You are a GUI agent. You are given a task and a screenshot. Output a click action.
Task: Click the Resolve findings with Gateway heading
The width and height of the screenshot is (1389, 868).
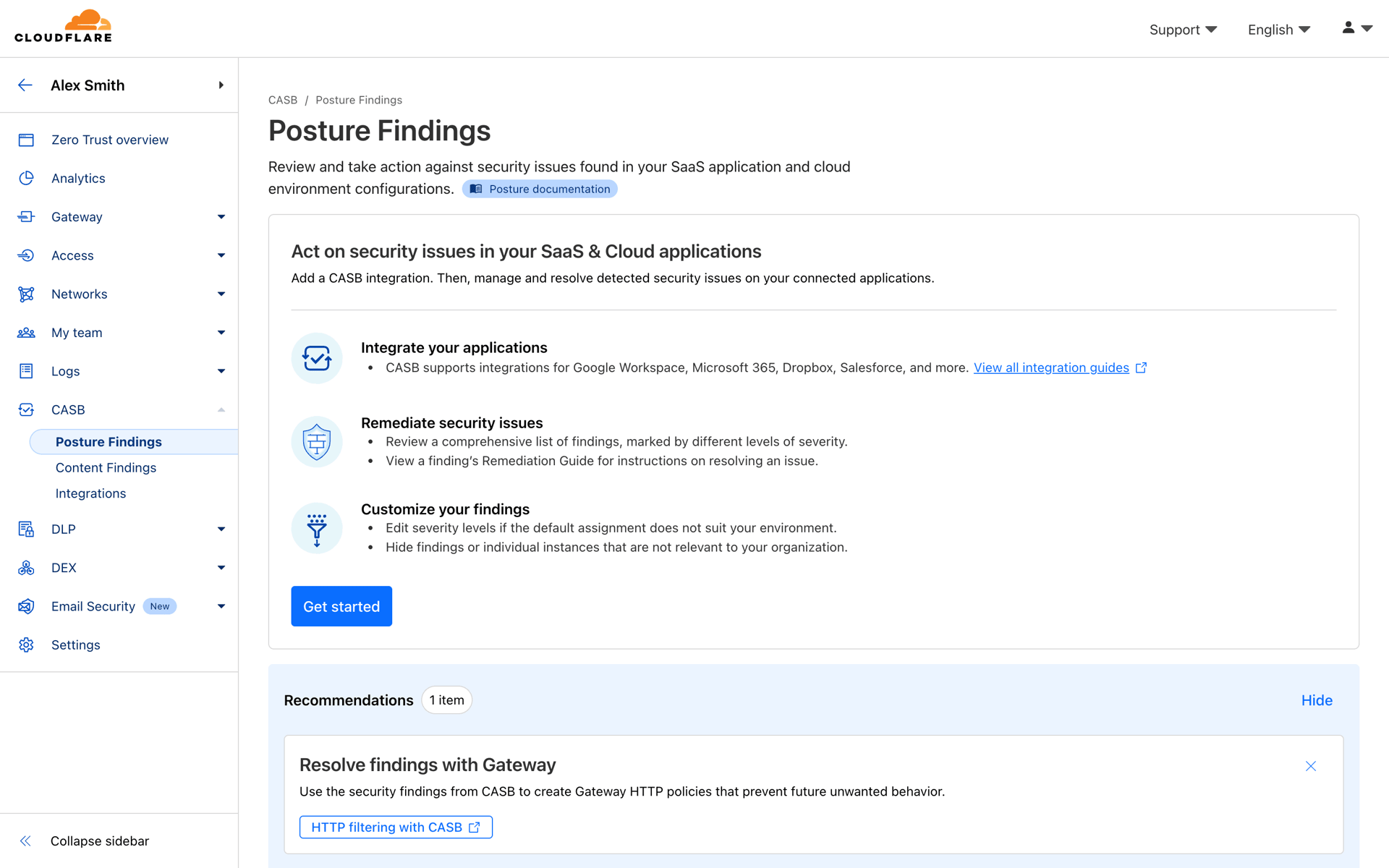[428, 765]
